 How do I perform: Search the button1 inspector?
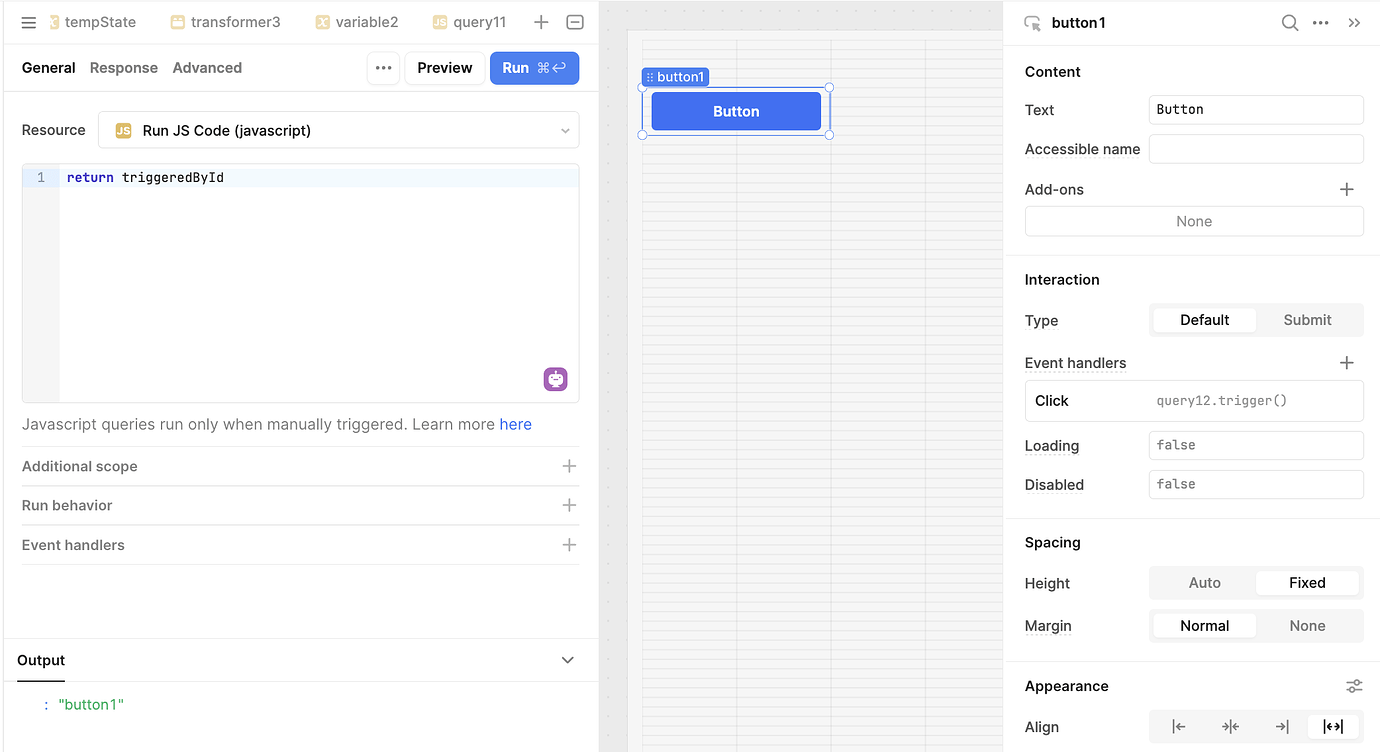click(1290, 23)
